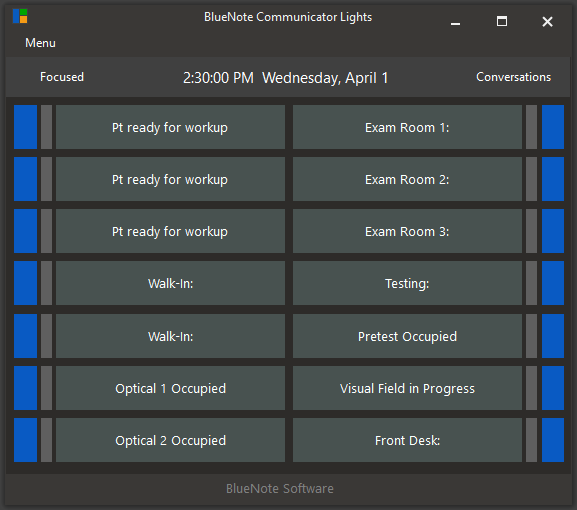Click the time and date display
The image size is (577, 510).
coord(286,78)
